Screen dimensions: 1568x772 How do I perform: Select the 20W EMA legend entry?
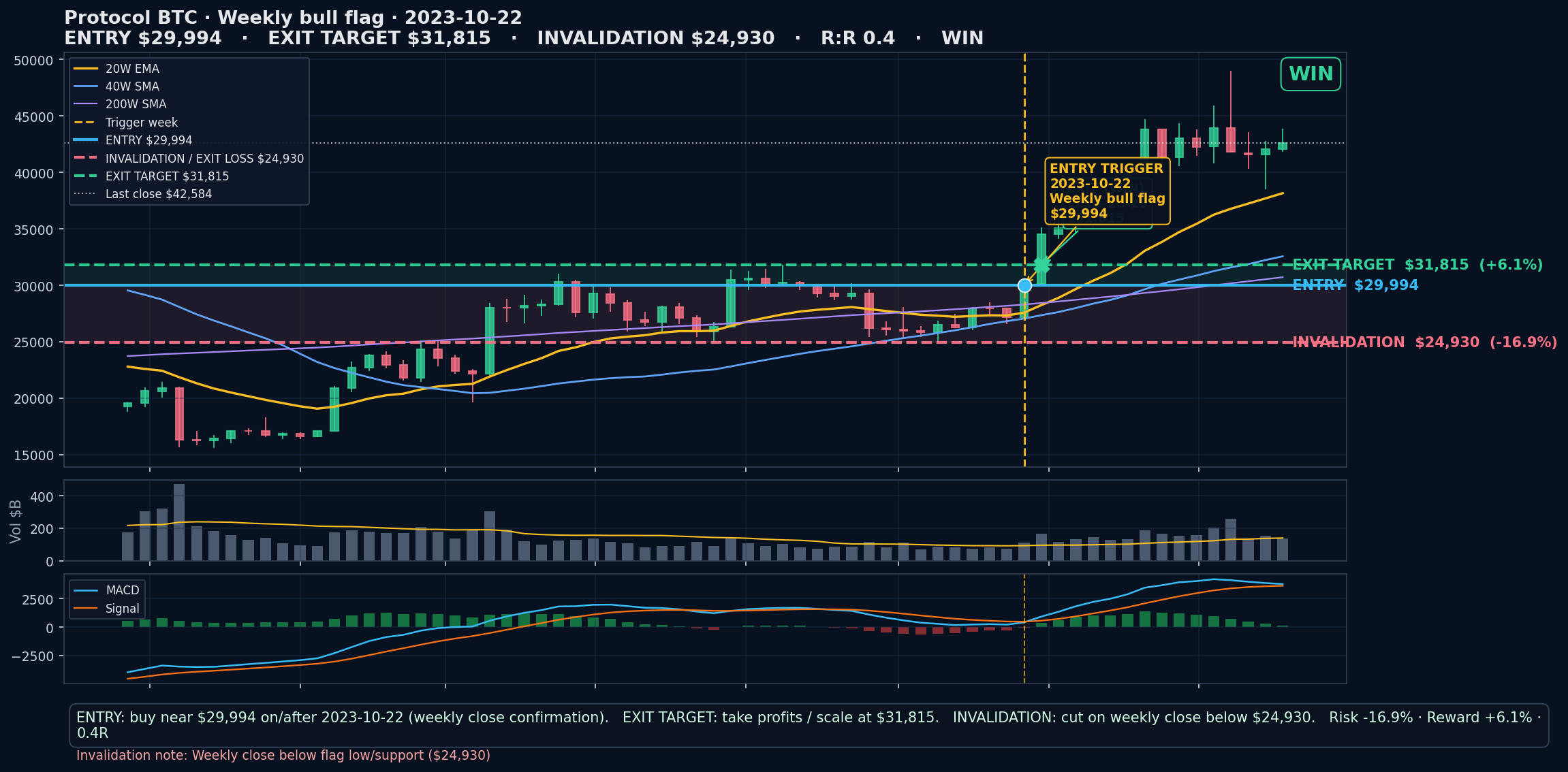pos(116,69)
